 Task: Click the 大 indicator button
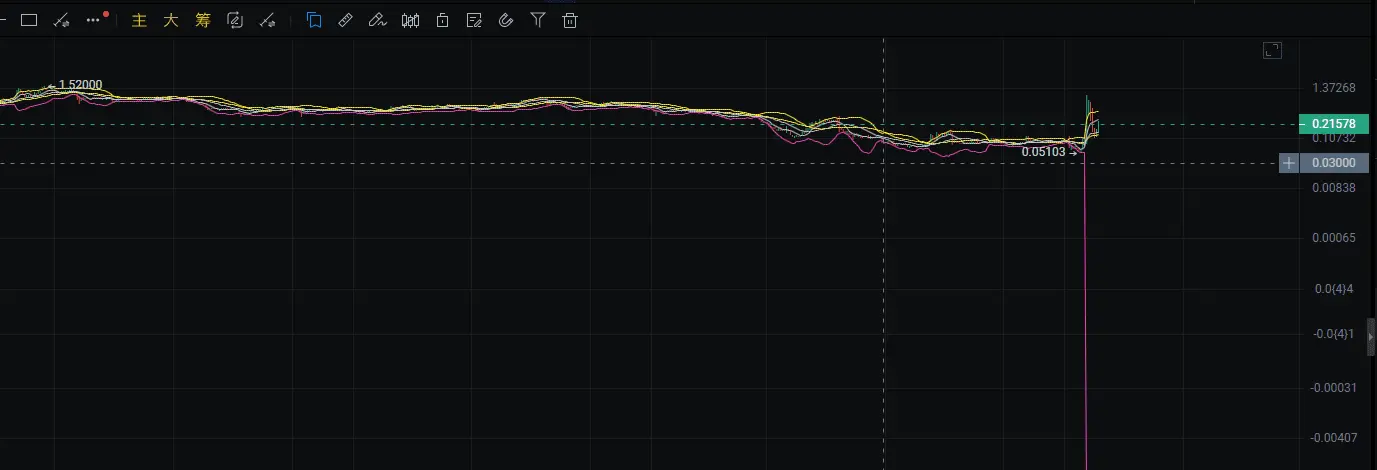171,20
